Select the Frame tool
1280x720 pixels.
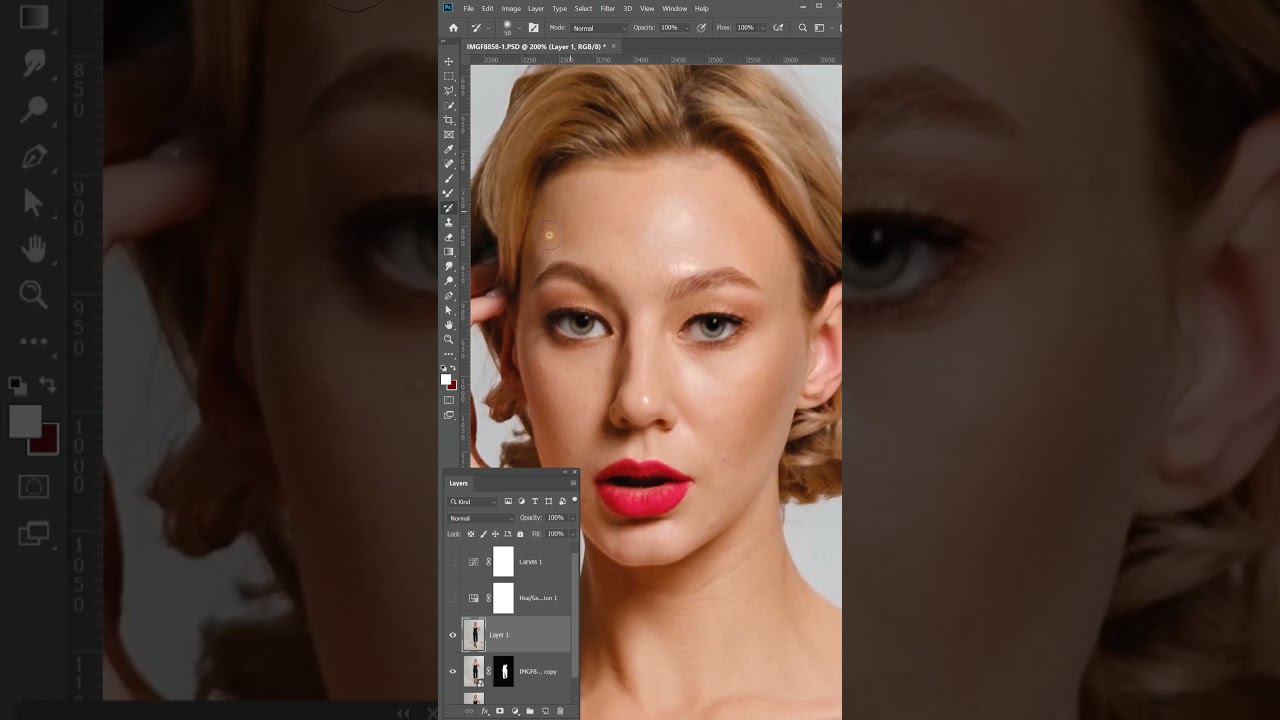(449, 135)
